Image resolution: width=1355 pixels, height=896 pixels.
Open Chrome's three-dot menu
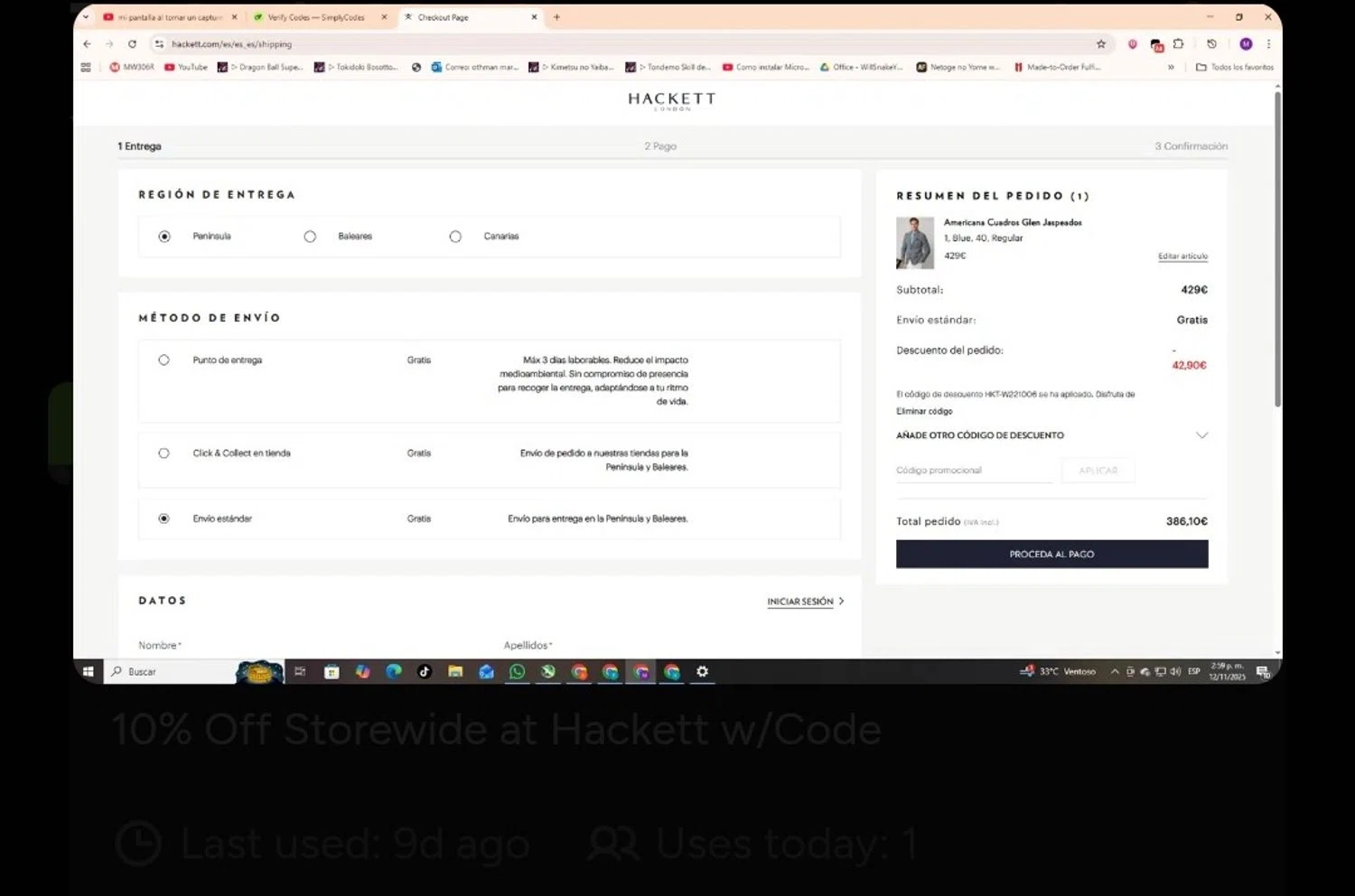click(1268, 43)
